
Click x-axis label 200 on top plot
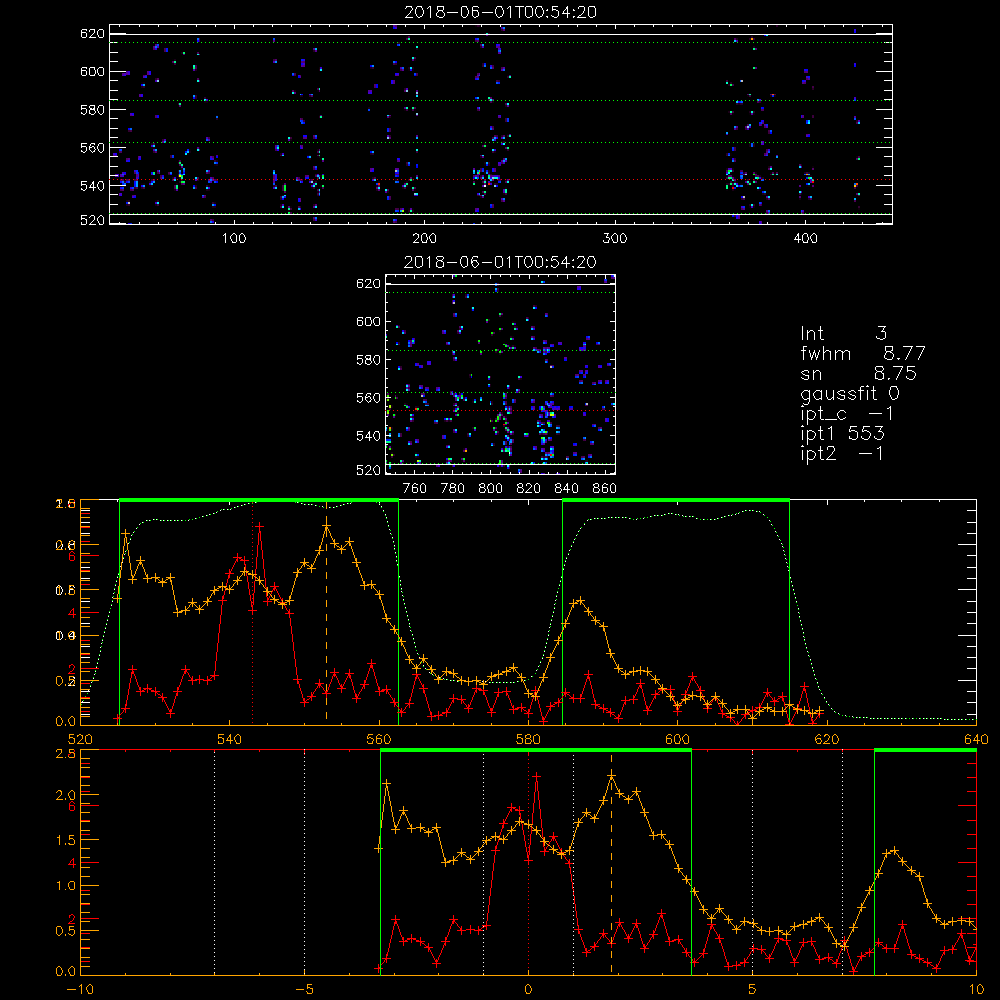click(424, 239)
